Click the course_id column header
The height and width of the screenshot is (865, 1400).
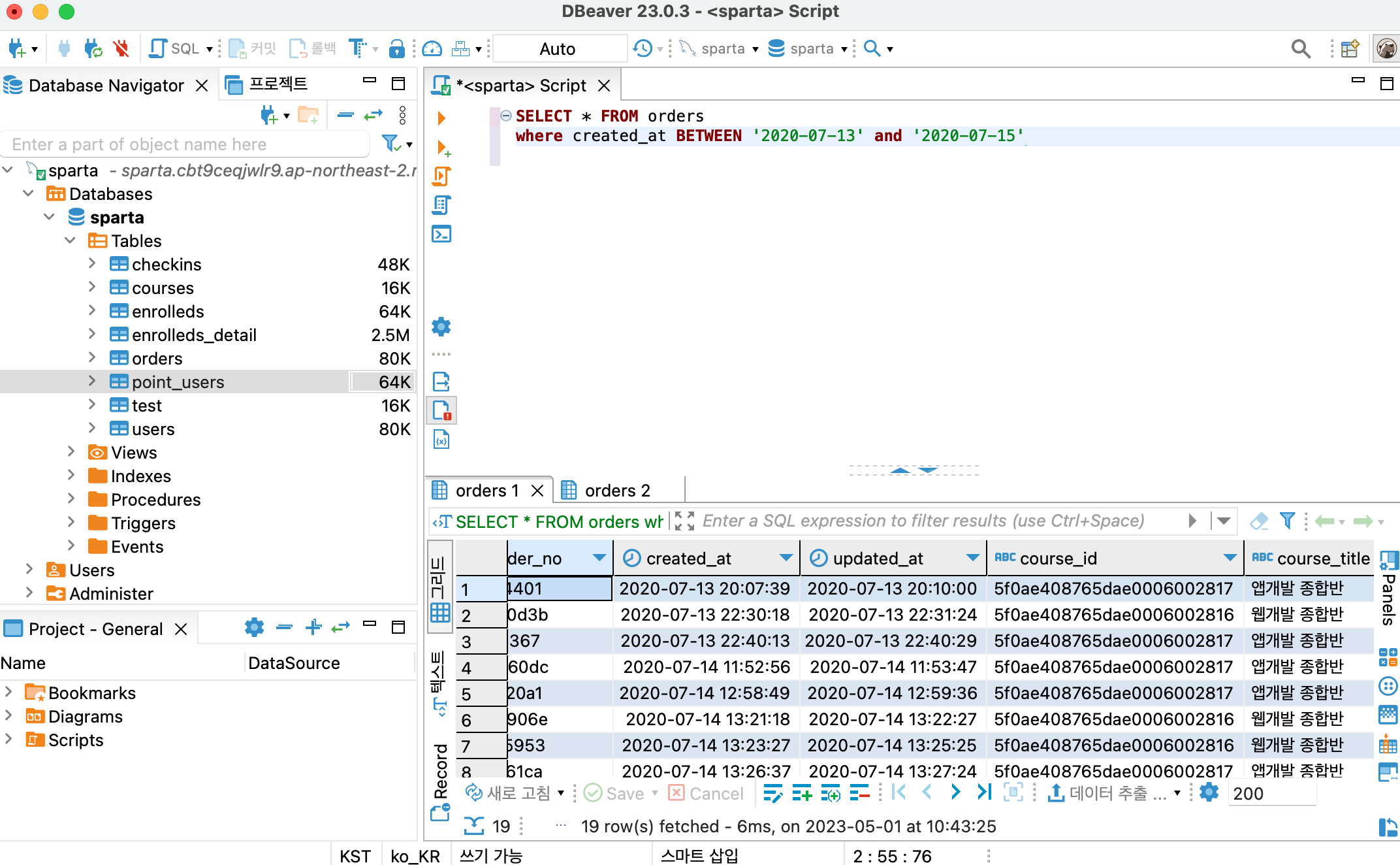tap(1114, 558)
